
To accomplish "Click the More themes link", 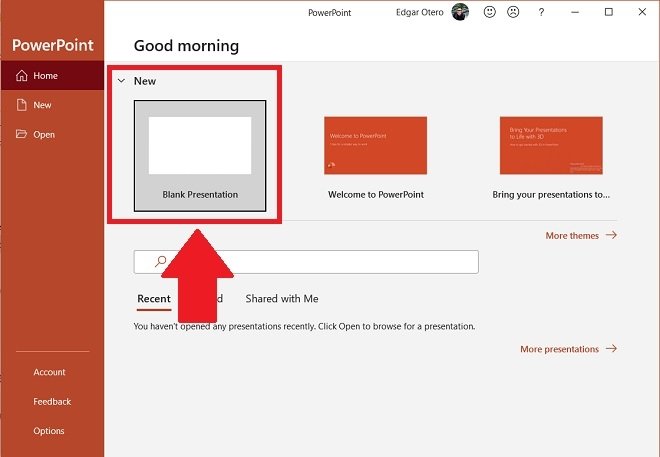I will (581, 235).
